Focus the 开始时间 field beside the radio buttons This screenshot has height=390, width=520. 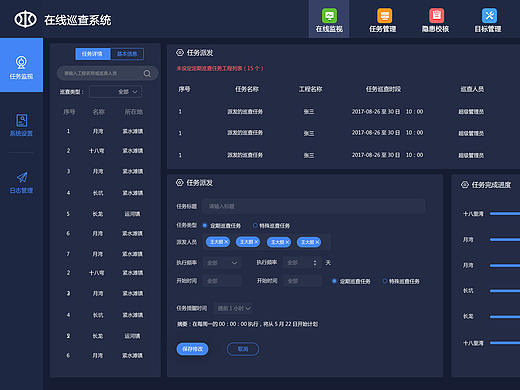(x=302, y=281)
